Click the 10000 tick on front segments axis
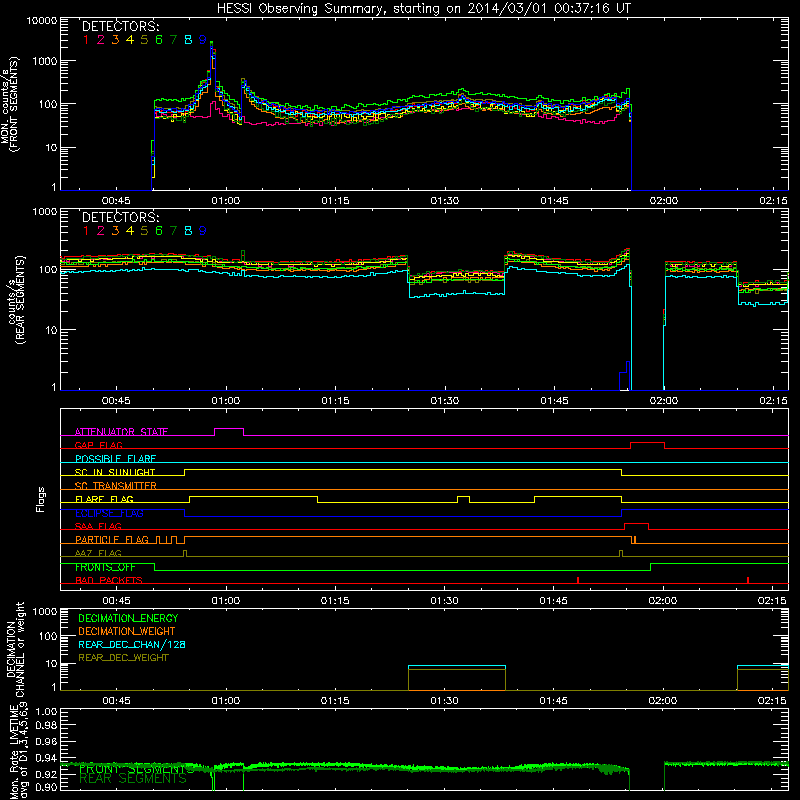Image resolution: width=800 pixels, height=800 pixels. coord(42,21)
